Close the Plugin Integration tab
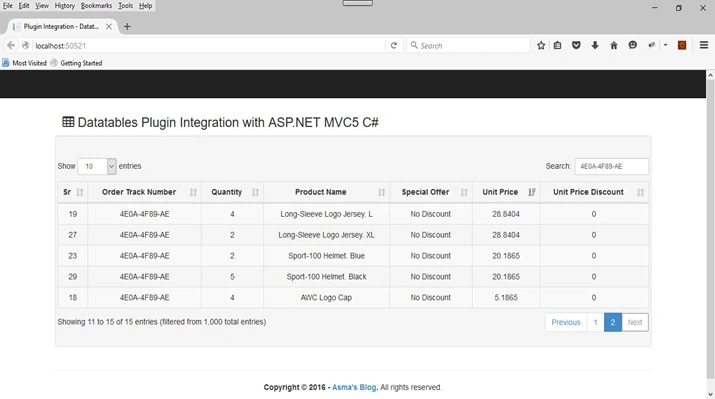The image size is (715, 399). [x=109, y=26]
